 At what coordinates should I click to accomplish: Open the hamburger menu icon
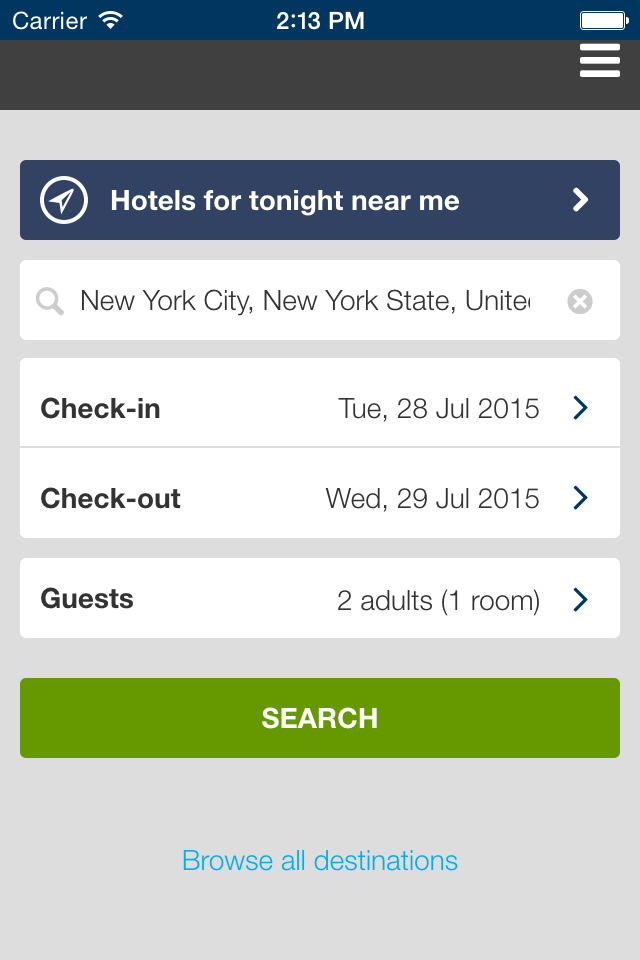(x=600, y=61)
